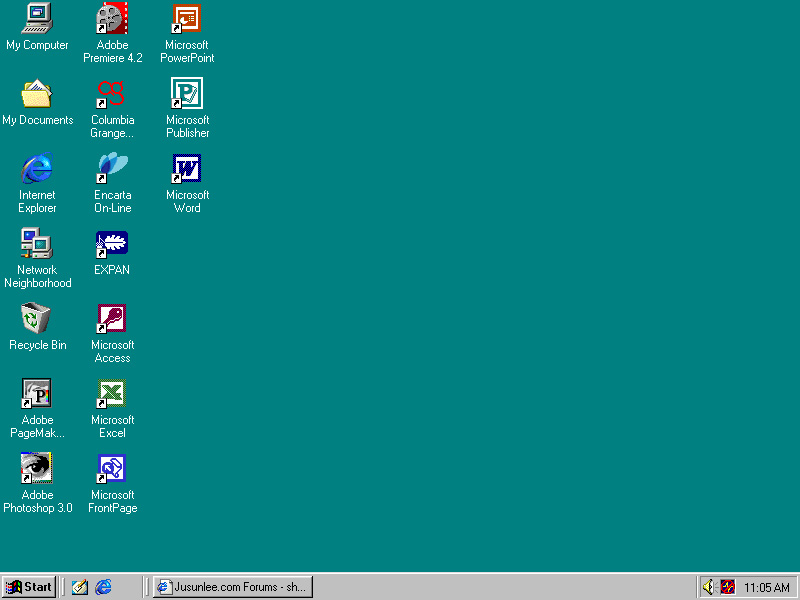Click the Start button
The width and height of the screenshot is (800, 600).
click(29, 587)
